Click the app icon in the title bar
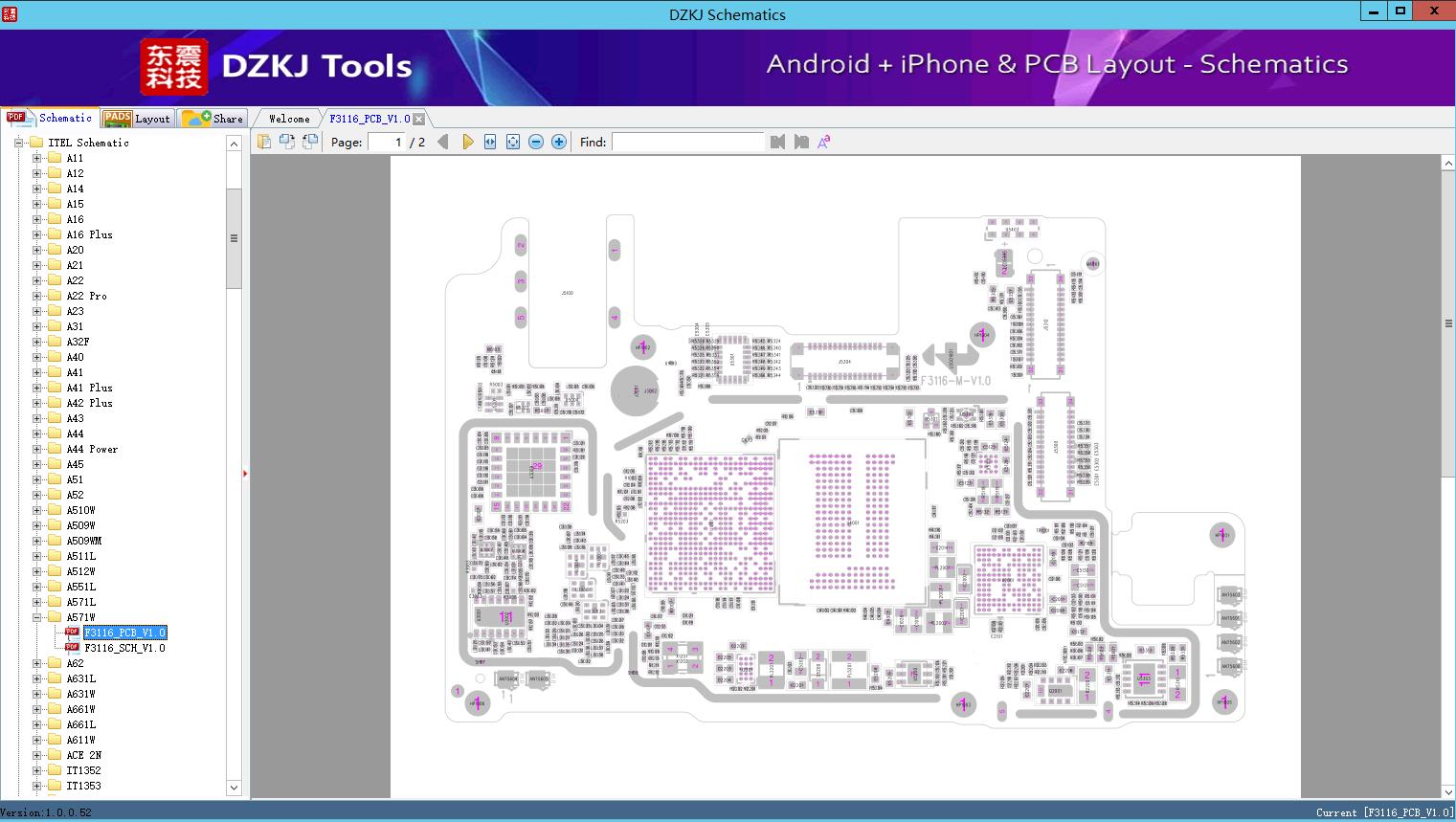Image resolution: width=1456 pixels, height=822 pixels. (x=10, y=13)
